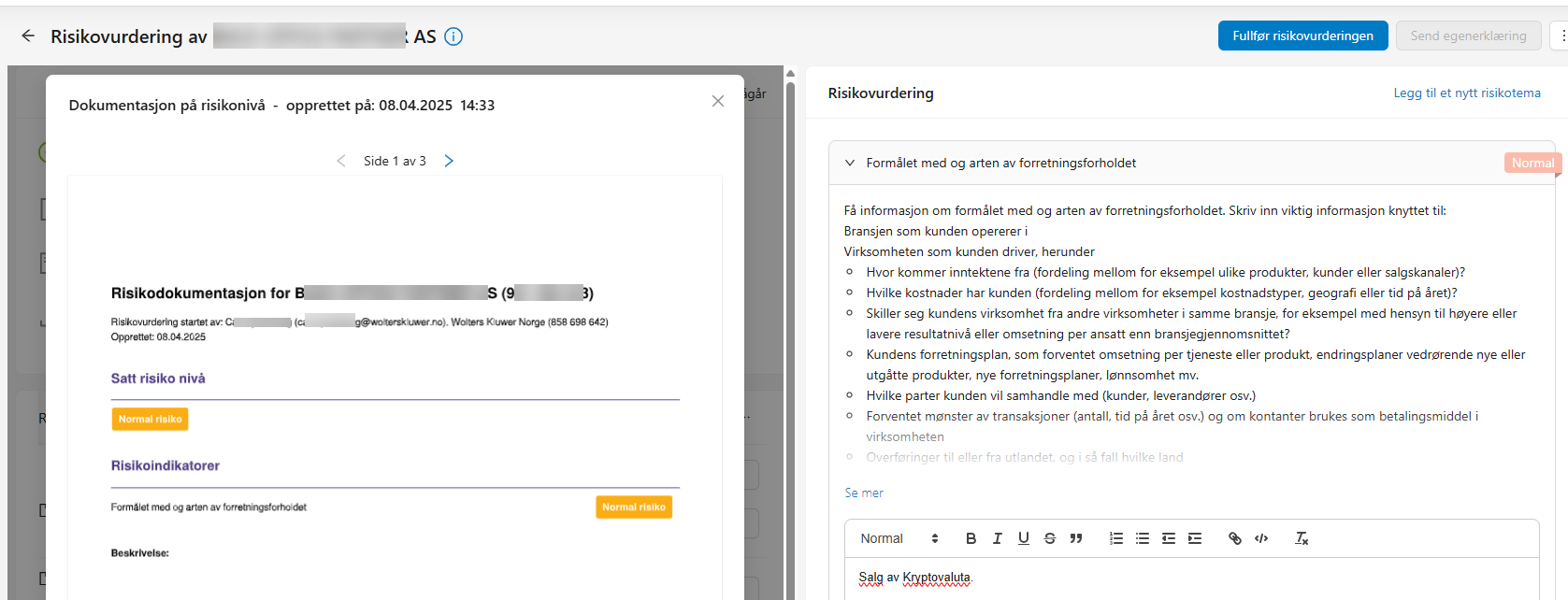The width and height of the screenshot is (1568, 600).
Task: Insert a numbered list in editor
Action: pyautogui.click(x=1116, y=538)
